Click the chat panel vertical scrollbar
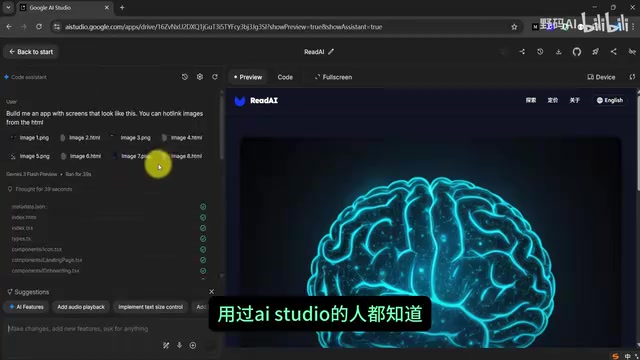 click(x=222, y=127)
